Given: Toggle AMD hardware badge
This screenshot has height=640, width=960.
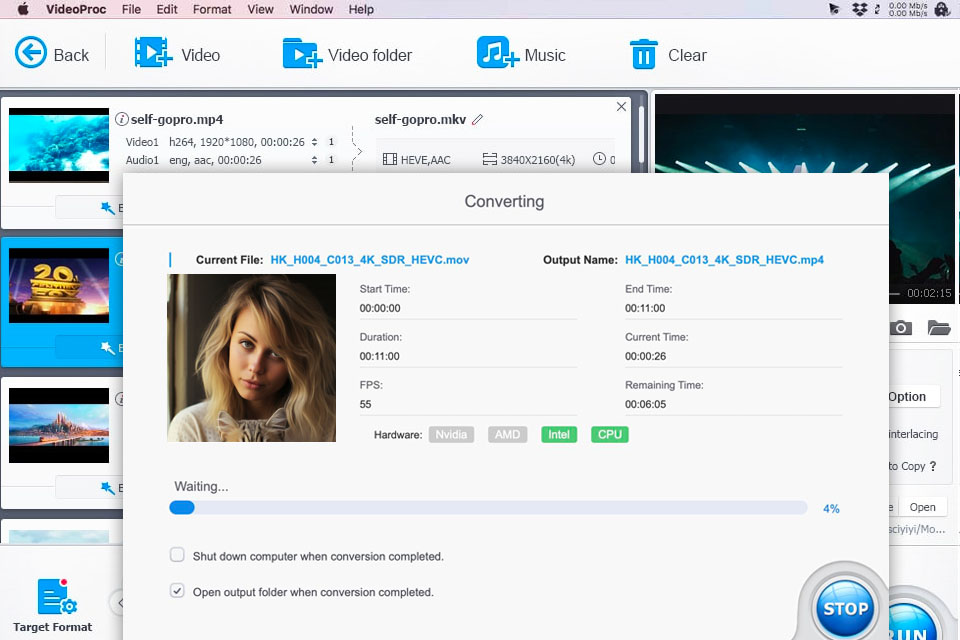Looking at the screenshot, I should pyautogui.click(x=508, y=435).
